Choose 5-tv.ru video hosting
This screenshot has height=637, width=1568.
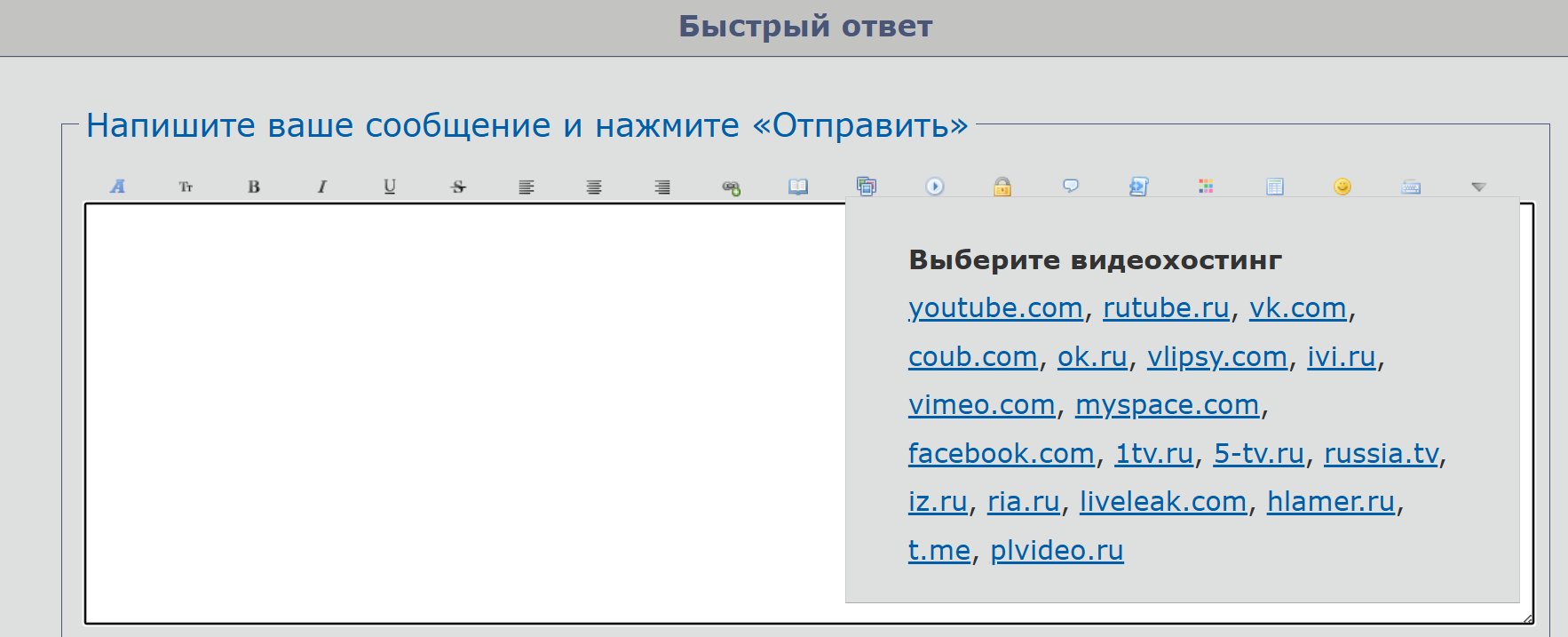coord(1259,454)
